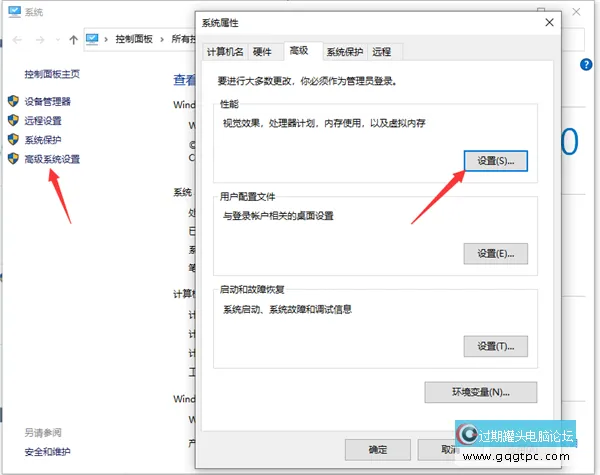Open 远程设置 link

click(x=43, y=121)
